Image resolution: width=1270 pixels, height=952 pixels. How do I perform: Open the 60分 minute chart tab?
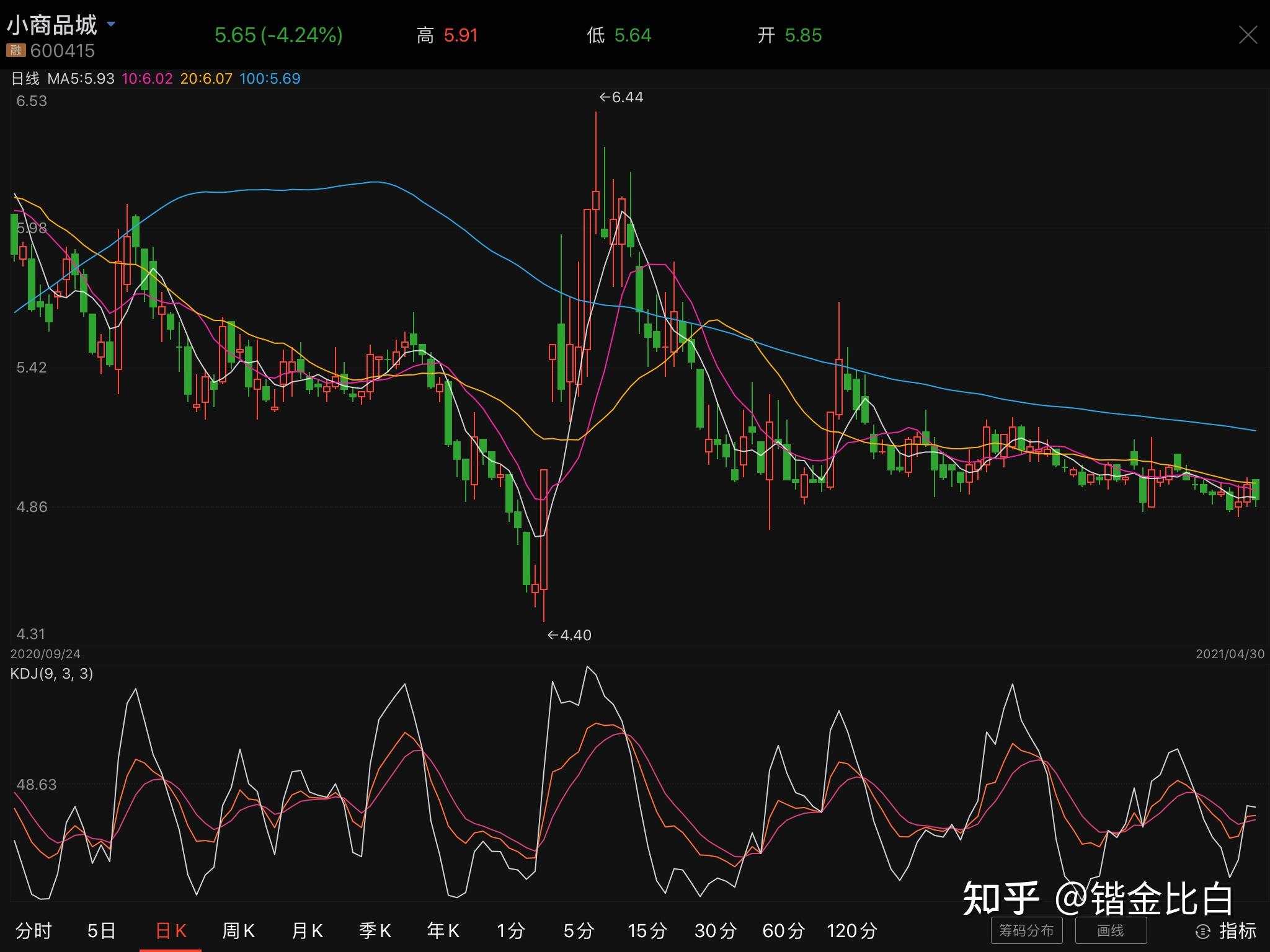[x=784, y=930]
